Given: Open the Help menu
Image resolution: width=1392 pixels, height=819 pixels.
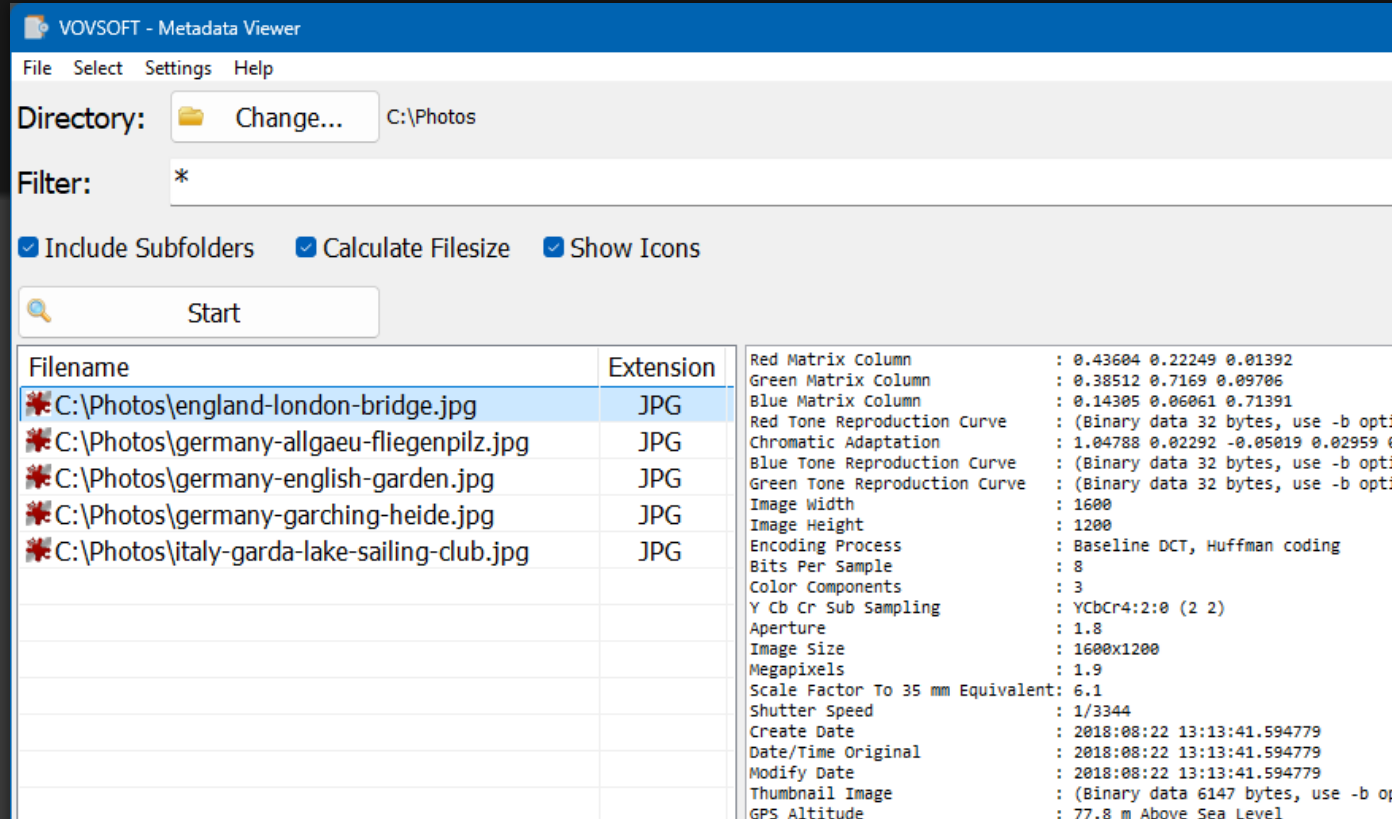Looking at the screenshot, I should [253, 68].
